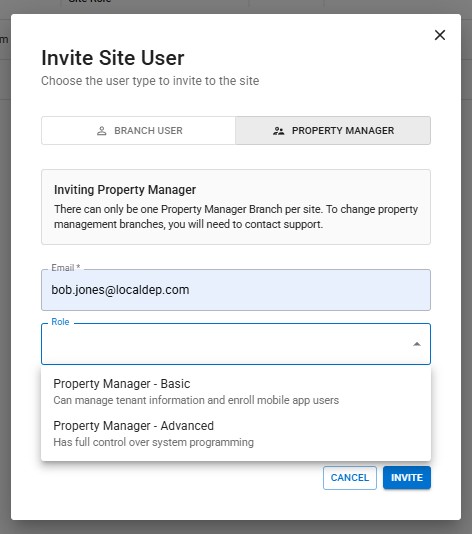Click the Cancel button

coord(350,478)
